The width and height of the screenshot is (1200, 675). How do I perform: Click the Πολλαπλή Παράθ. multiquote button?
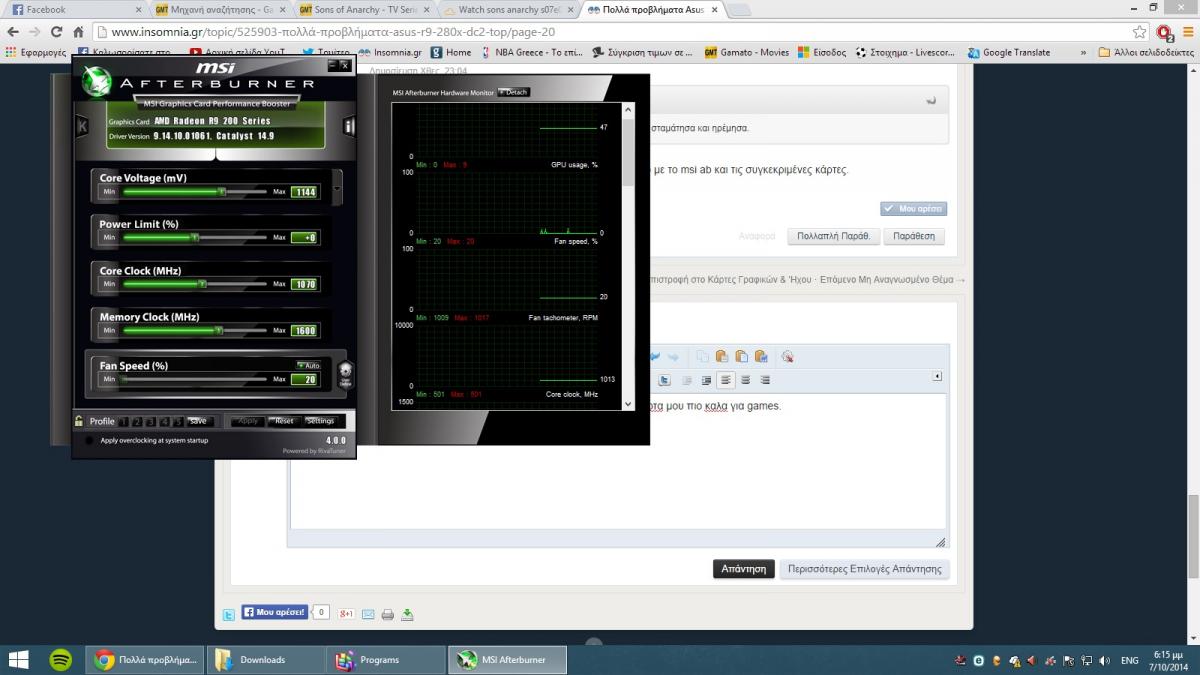tap(834, 236)
